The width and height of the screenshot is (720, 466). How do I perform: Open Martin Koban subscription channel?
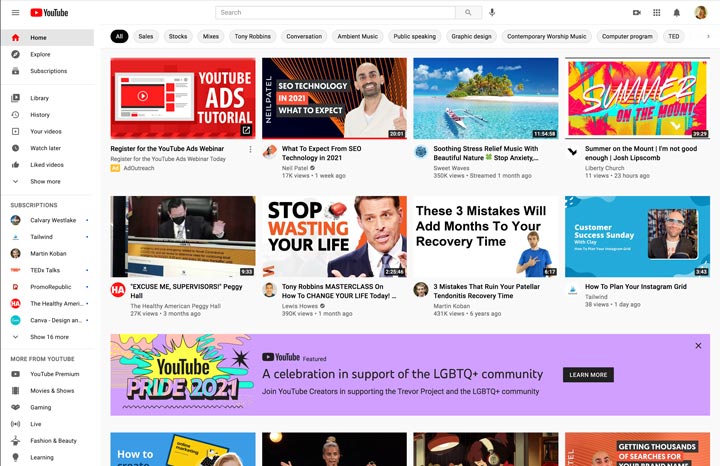click(x=48, y=253)
